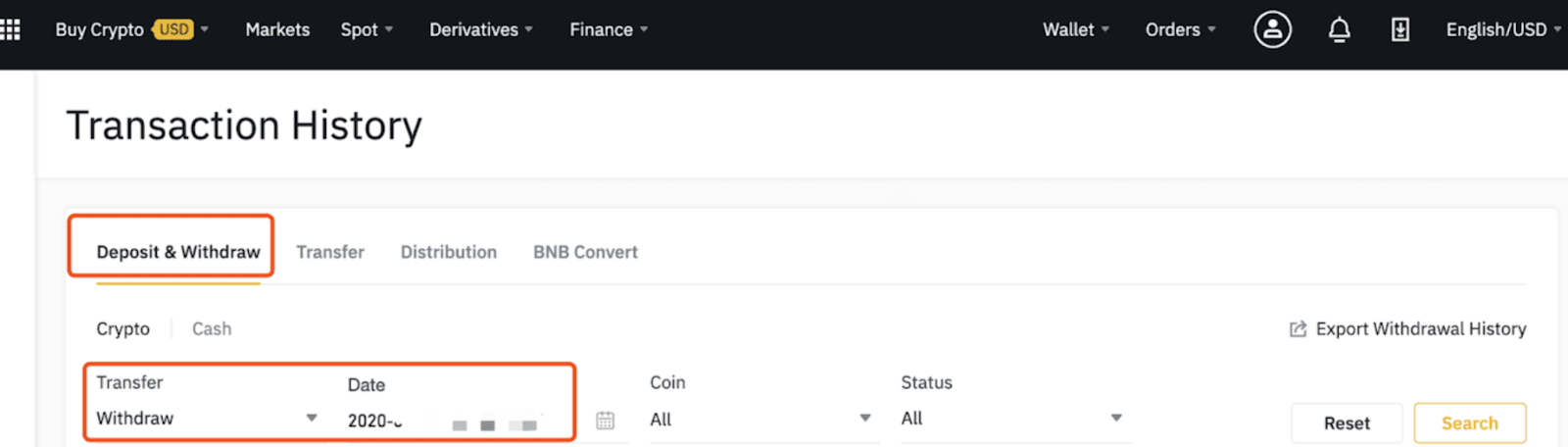
Task: Open notifications bell icon
Action: pyautogui.click(x=1339, y=30)
